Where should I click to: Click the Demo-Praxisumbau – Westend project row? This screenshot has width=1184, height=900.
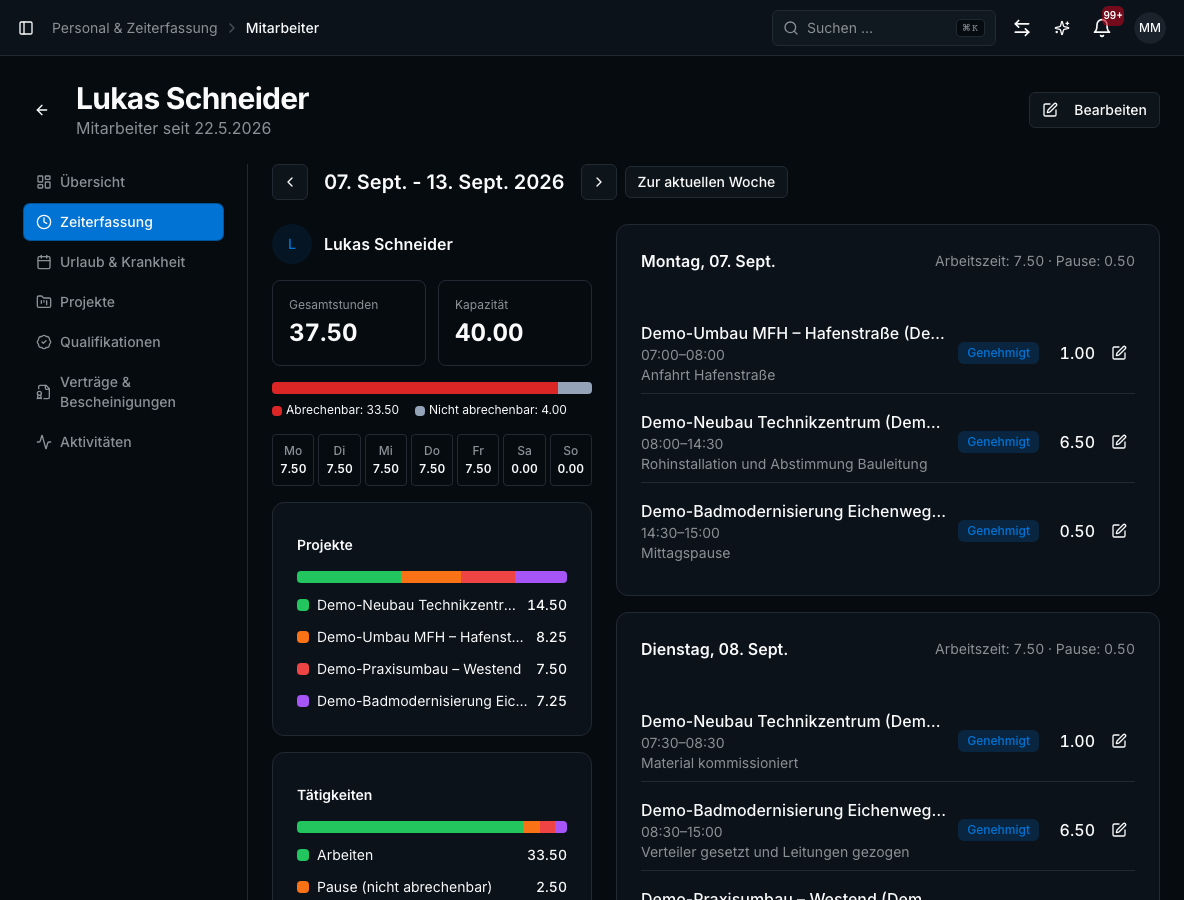pos(432,669)
